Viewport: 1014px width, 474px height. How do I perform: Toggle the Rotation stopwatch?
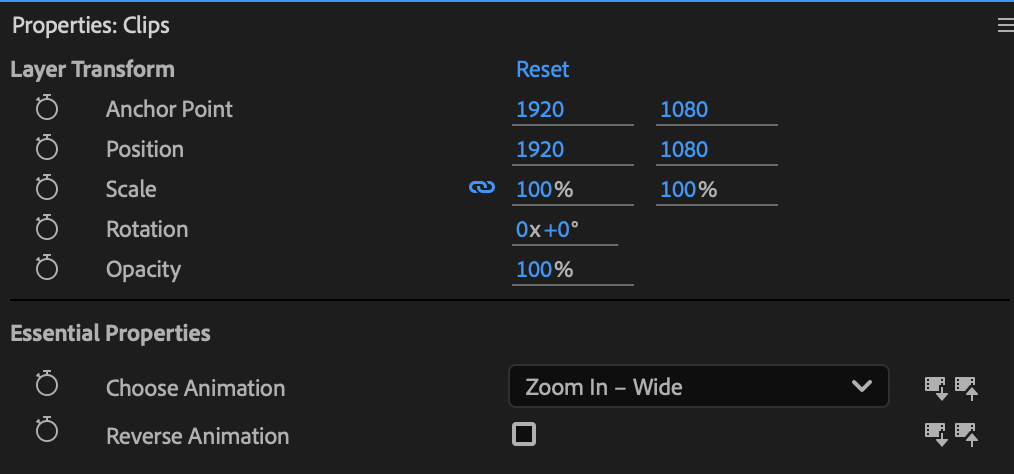coord(46,229)
